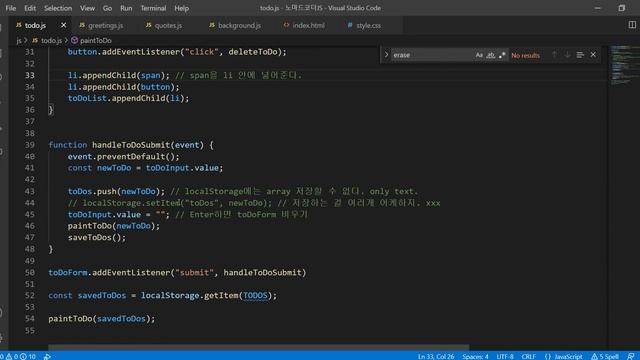
Task: Click 'event.preventDefault();' on line 40
Action: coord(123,156)
